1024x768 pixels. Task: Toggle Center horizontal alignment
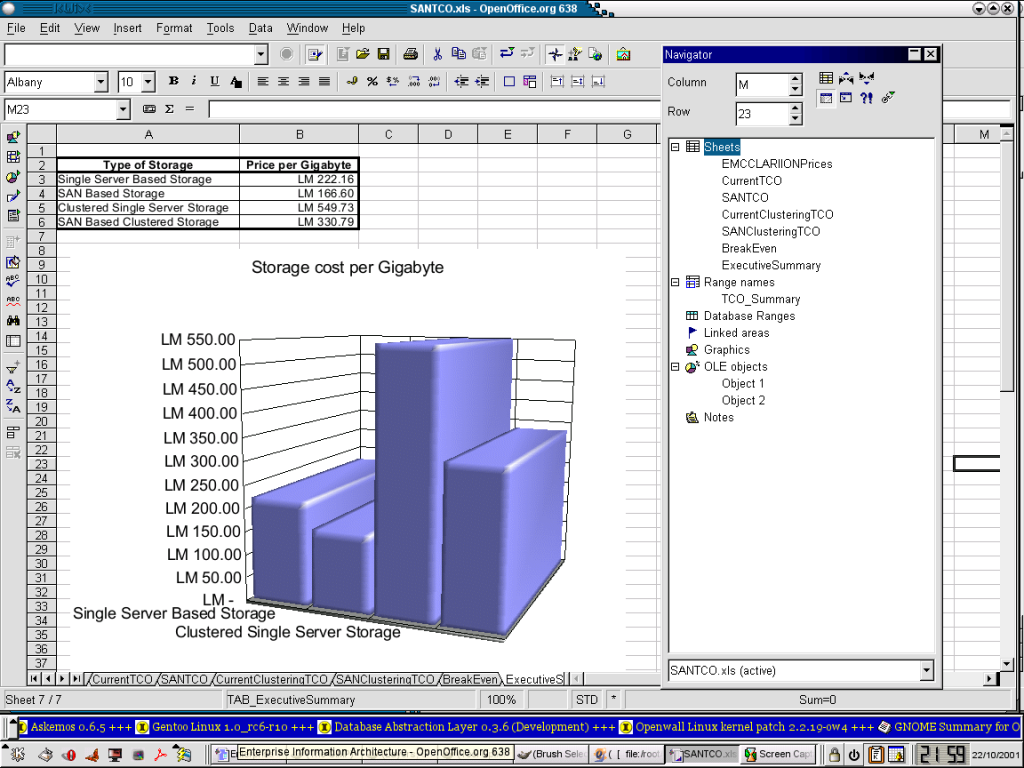283,82
